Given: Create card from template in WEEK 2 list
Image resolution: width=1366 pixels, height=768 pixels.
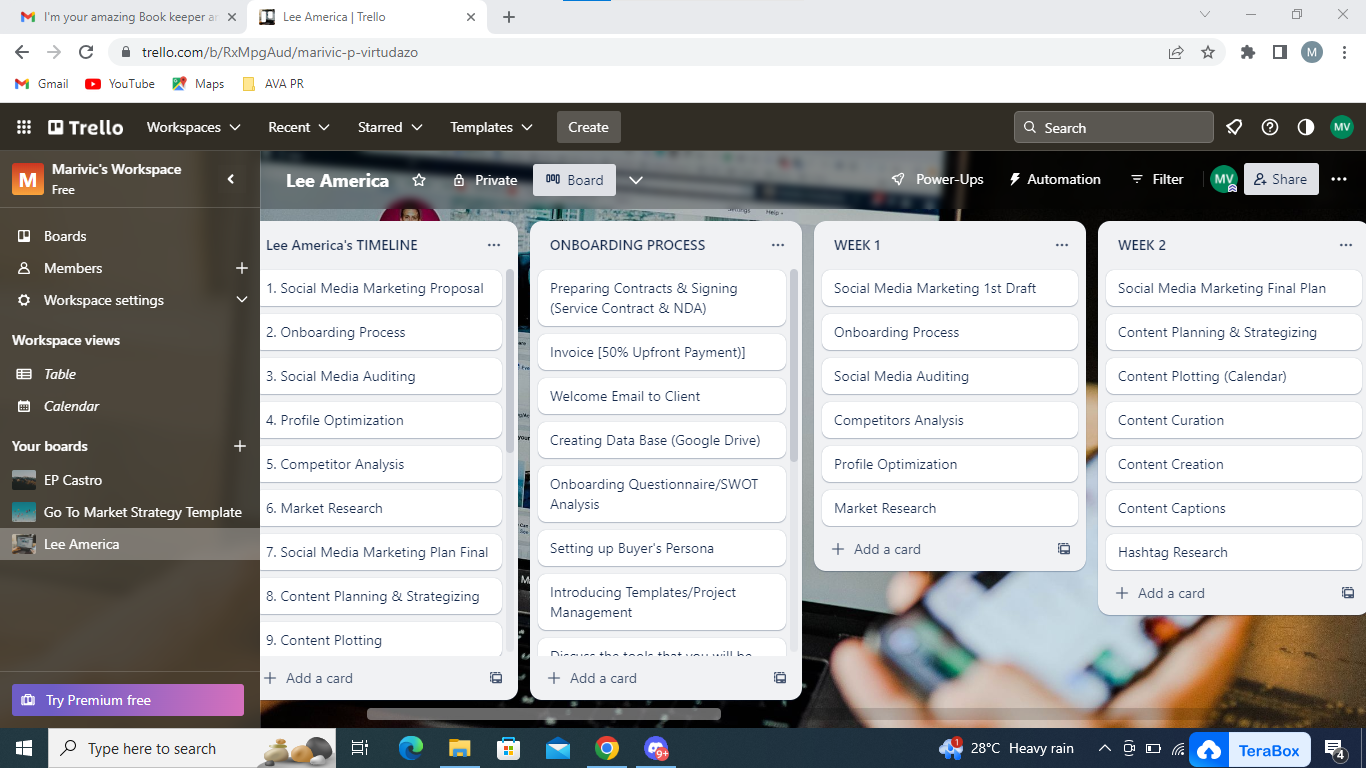Looking at the screenshot, I should [1348, 593].
